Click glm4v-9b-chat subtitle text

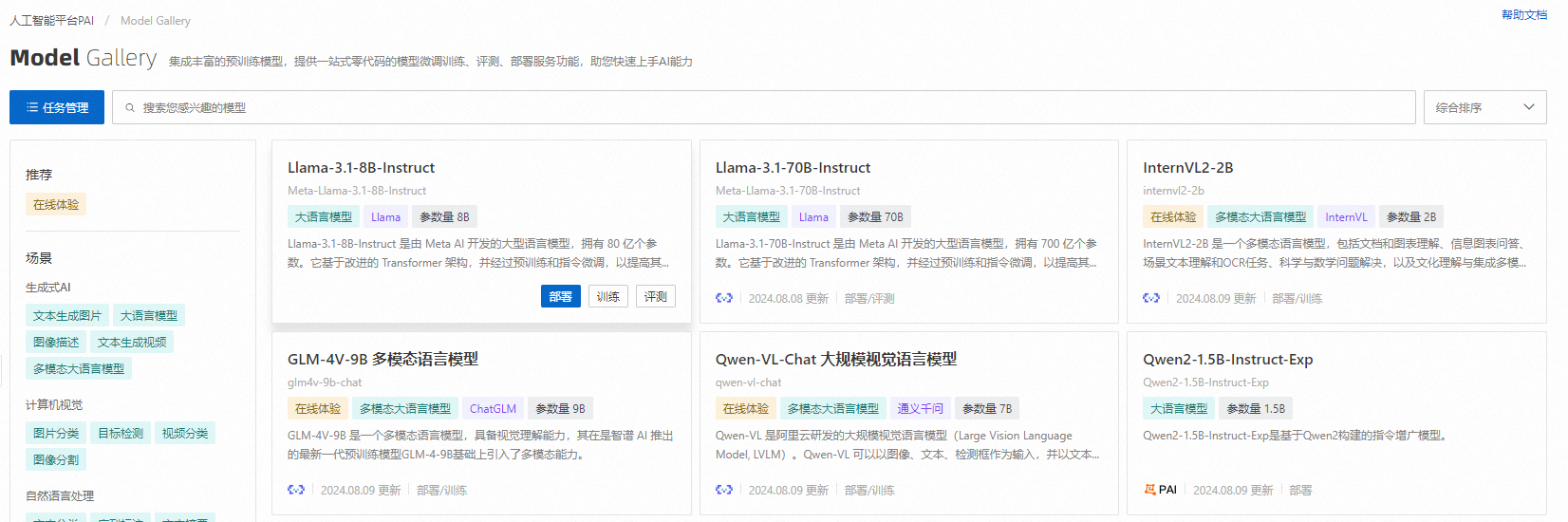pos(325,382)
